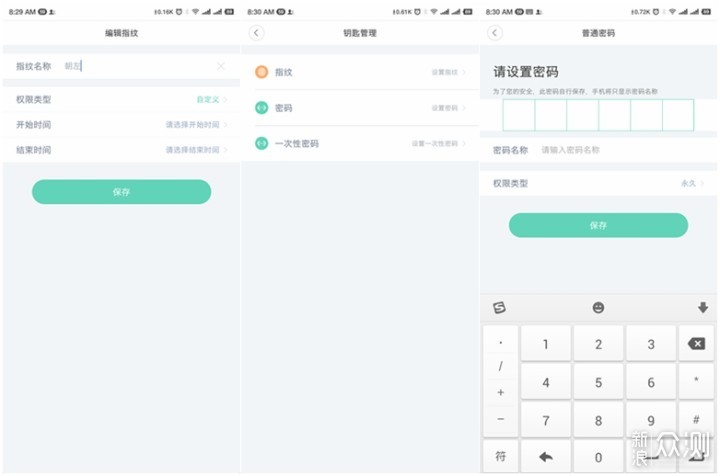
Task: Hide the keyboard with the down arrow
Action: pyautogui.click(x=702, y=307)
